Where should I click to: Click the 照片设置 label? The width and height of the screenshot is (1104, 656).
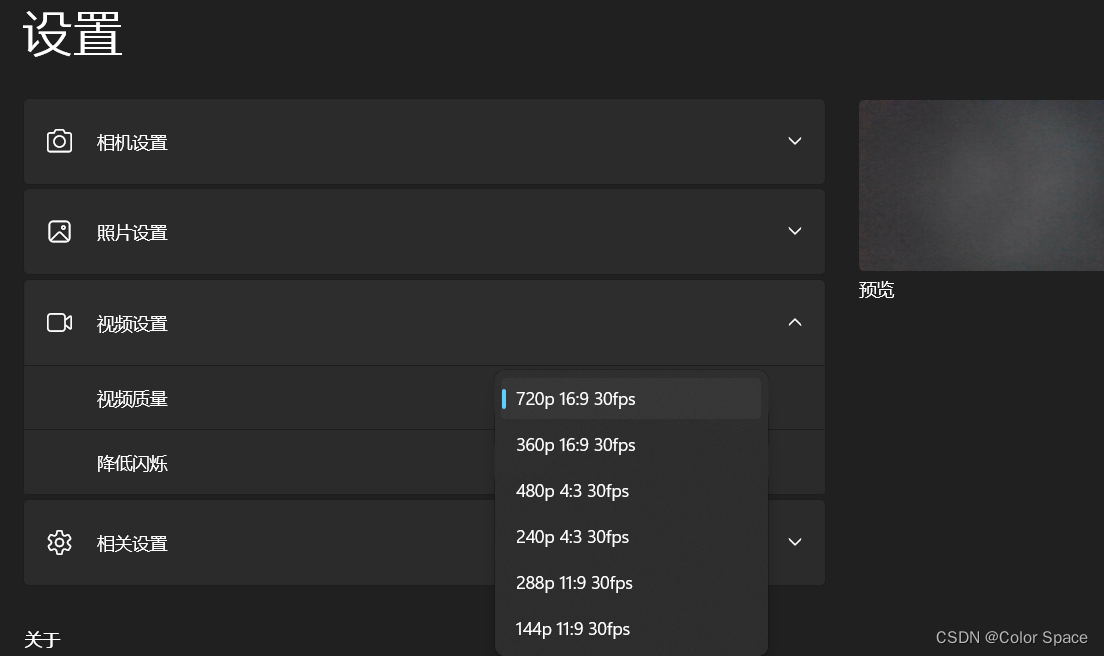132,233
